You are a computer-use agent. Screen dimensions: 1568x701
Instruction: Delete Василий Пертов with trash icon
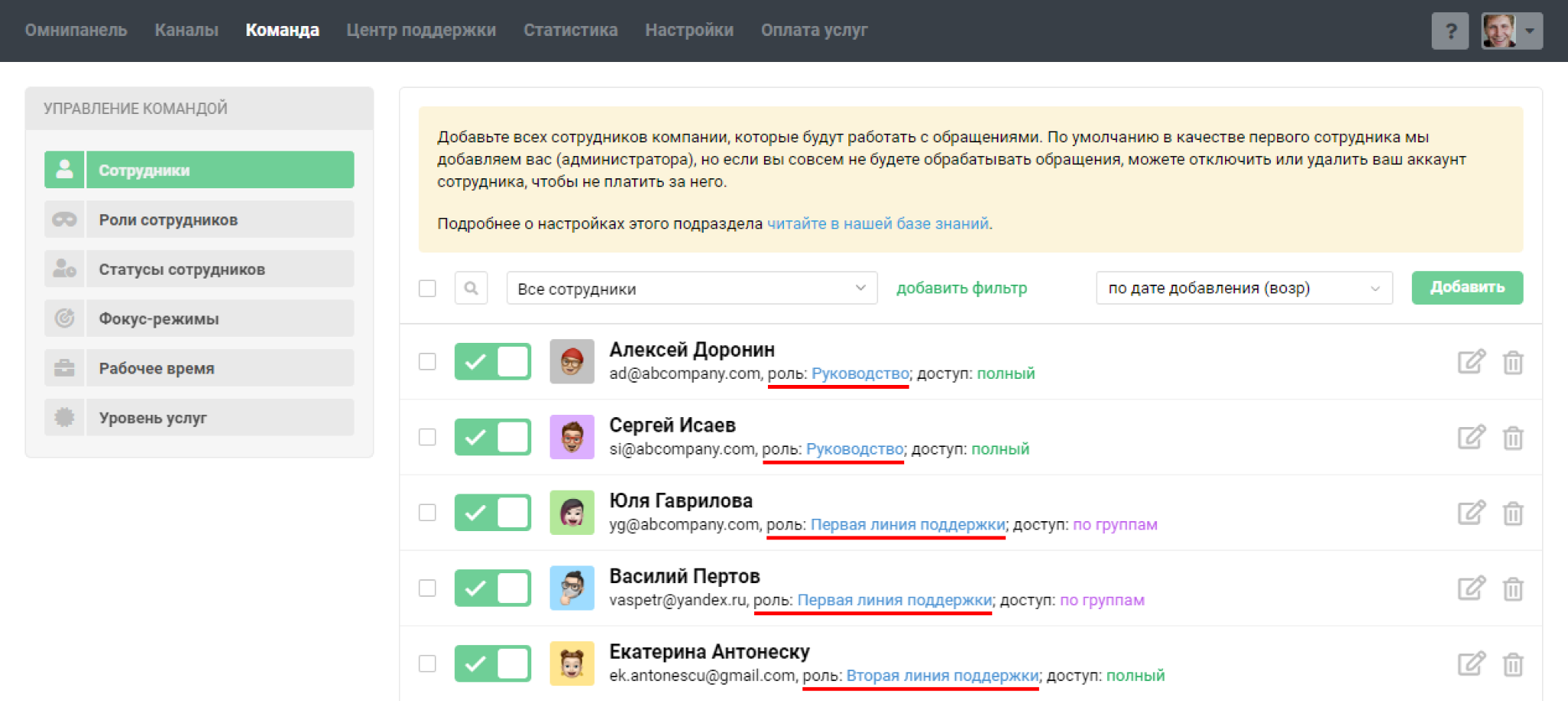click(1512, 589)
